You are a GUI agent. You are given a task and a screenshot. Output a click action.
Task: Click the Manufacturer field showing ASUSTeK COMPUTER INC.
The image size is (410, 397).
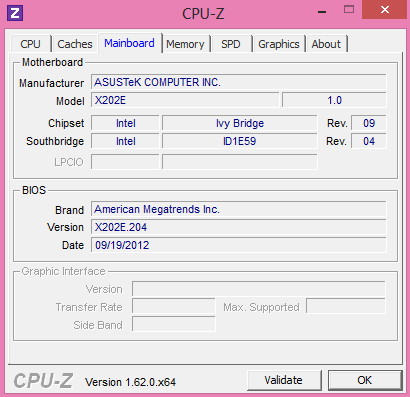coord(239,82)
